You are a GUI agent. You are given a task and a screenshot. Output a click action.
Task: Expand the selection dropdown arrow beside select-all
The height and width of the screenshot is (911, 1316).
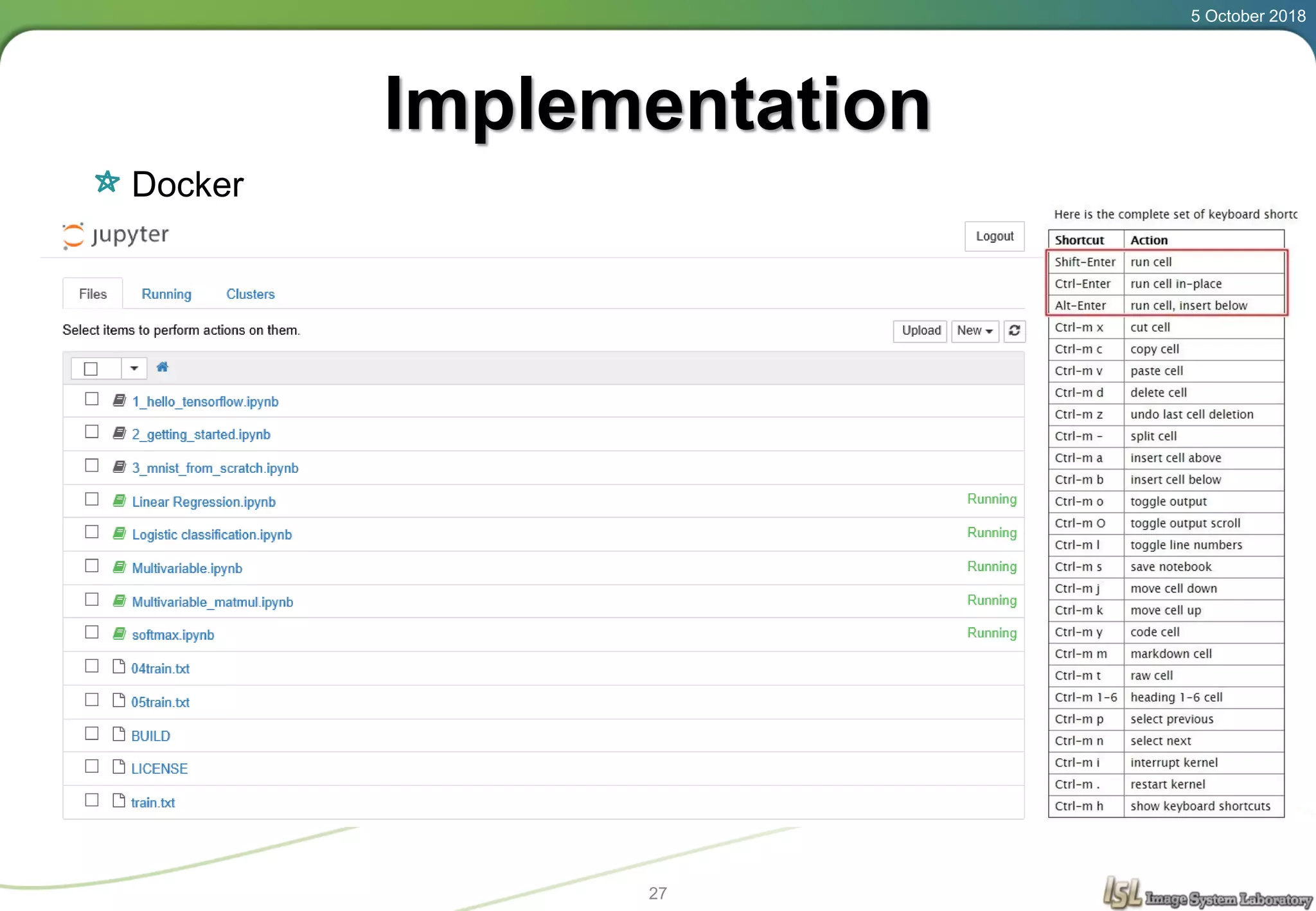[134, 369]
